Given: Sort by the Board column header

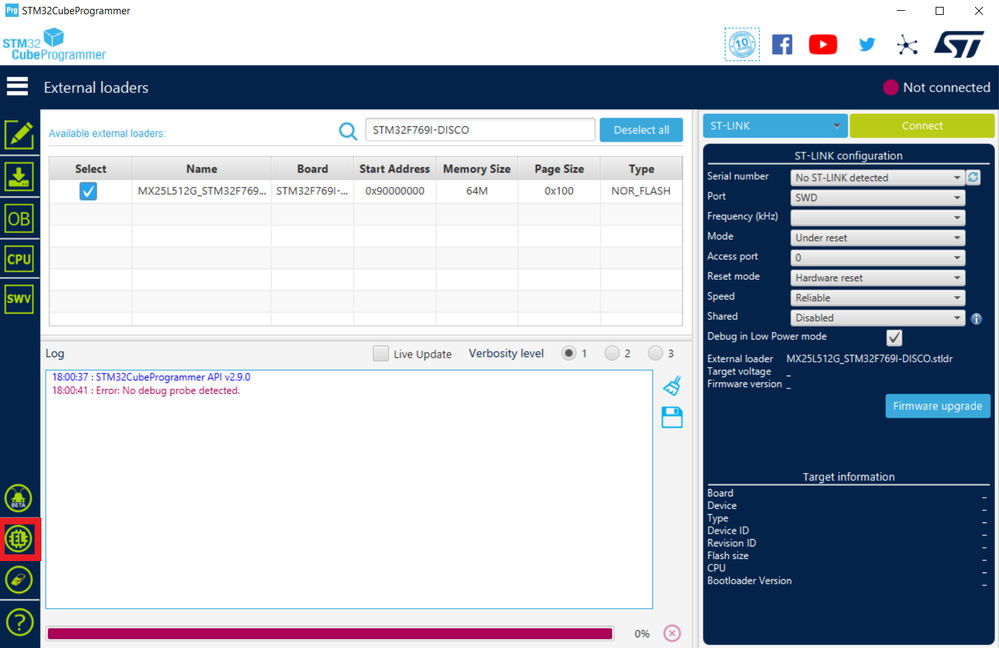Looking at the screenshot, I should point(312,169).
